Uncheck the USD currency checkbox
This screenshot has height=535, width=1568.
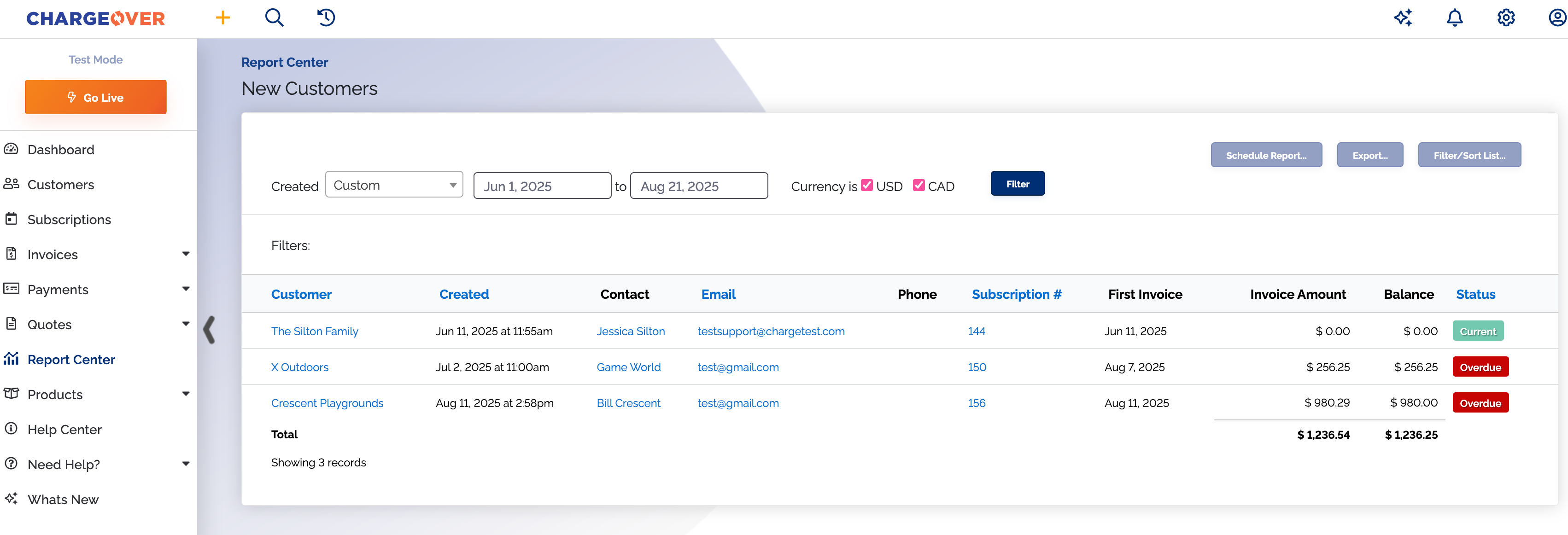tap(867, 186)
